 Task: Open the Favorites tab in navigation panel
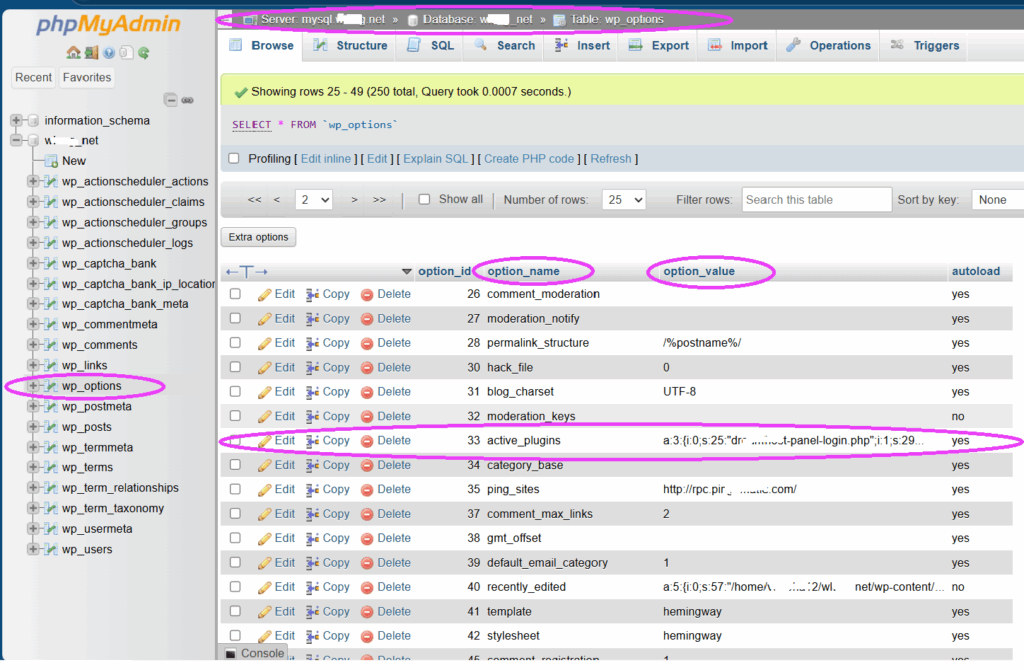coord(87,78)
